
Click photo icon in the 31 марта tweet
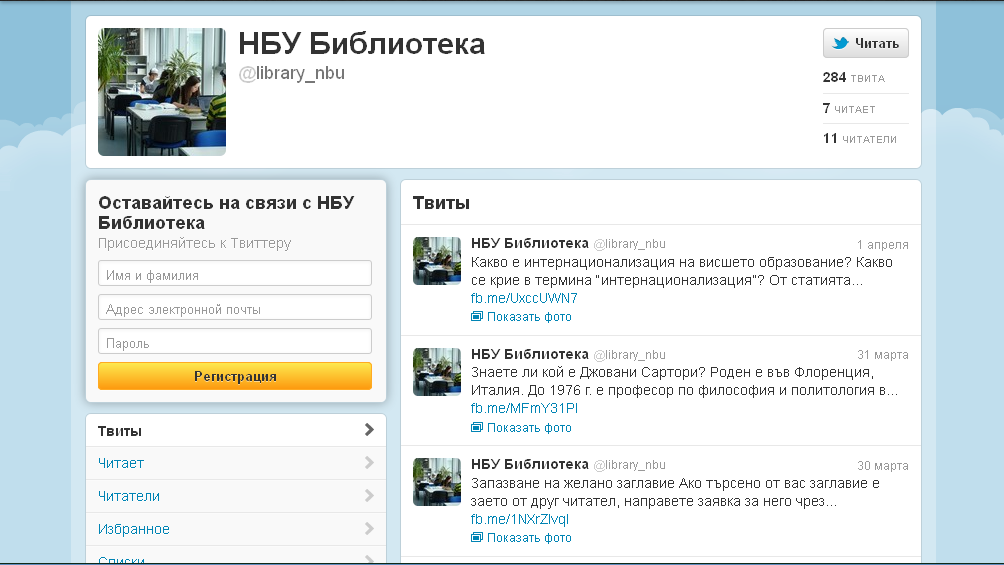[x=476, y=427]
